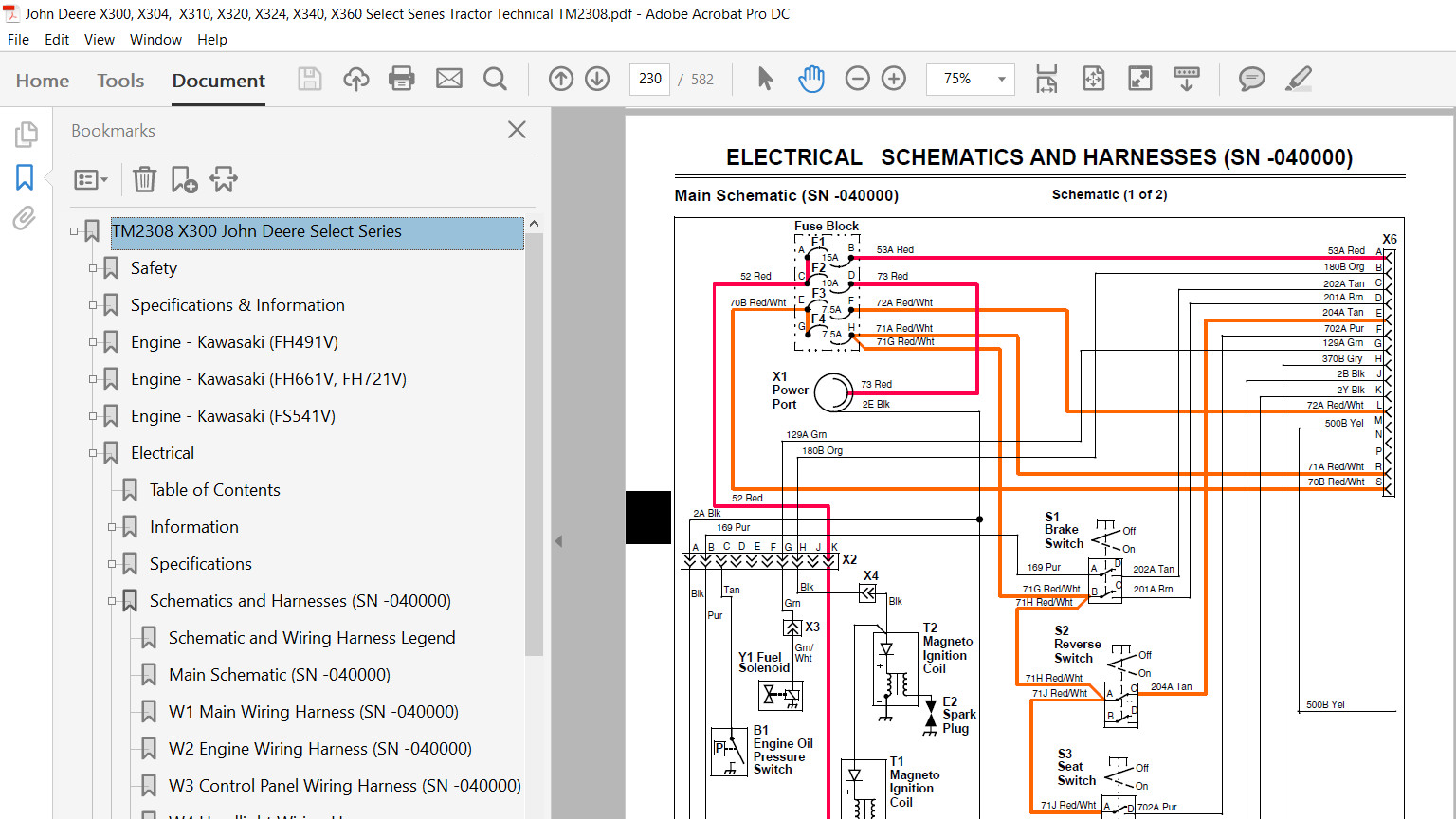This screenshot has width=1456, height=819.
Task: Select the highlighter pen tool
Action: 1299,79
